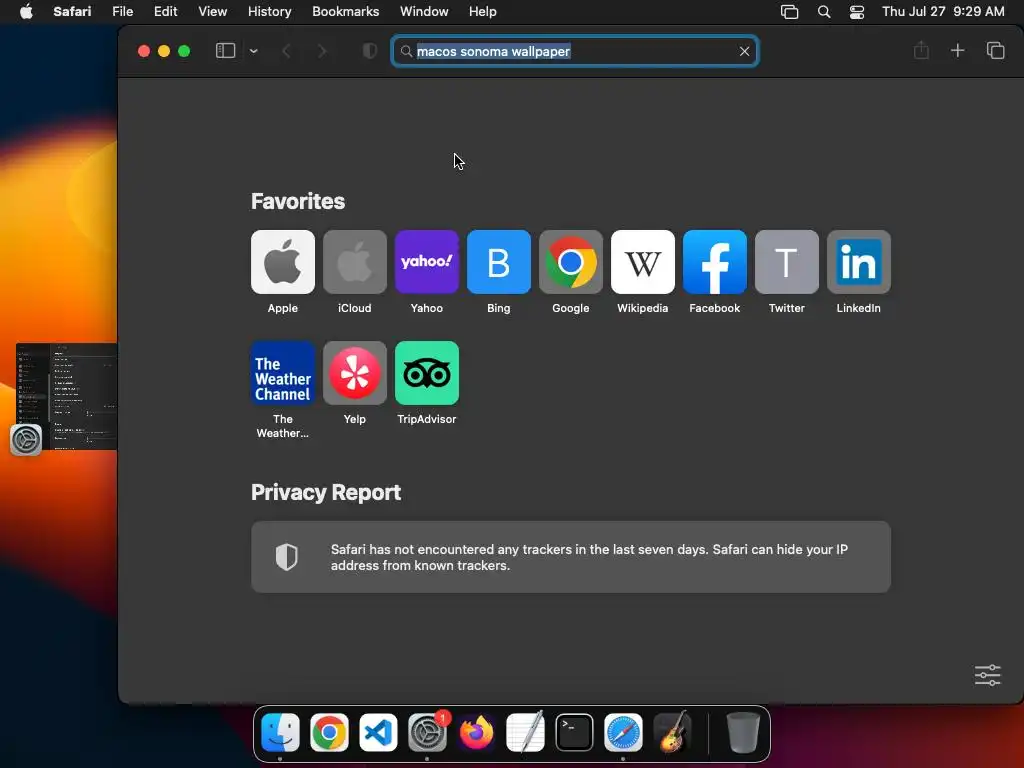This screenshot has width=1024, height=768.
Task: Clear the address bar text with X
Action: click(744, 51)
